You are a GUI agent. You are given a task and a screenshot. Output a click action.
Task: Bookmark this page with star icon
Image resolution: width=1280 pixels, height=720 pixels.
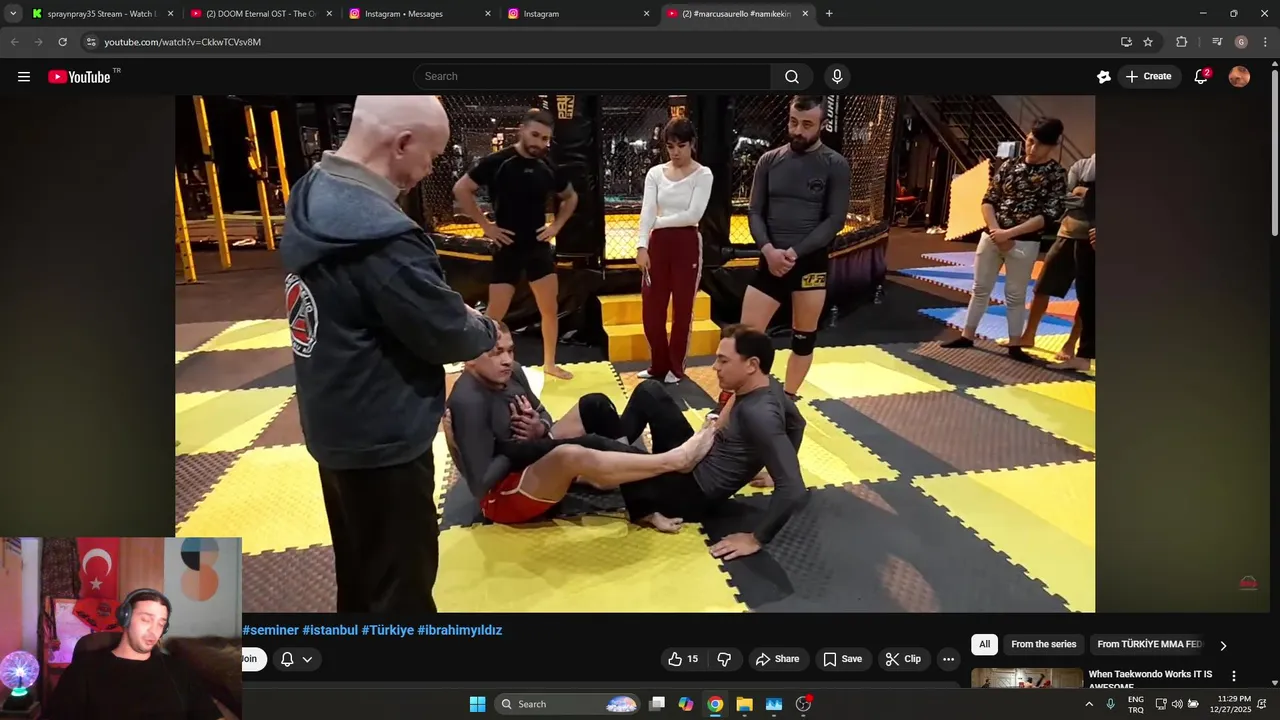[x=1148, y=42]
